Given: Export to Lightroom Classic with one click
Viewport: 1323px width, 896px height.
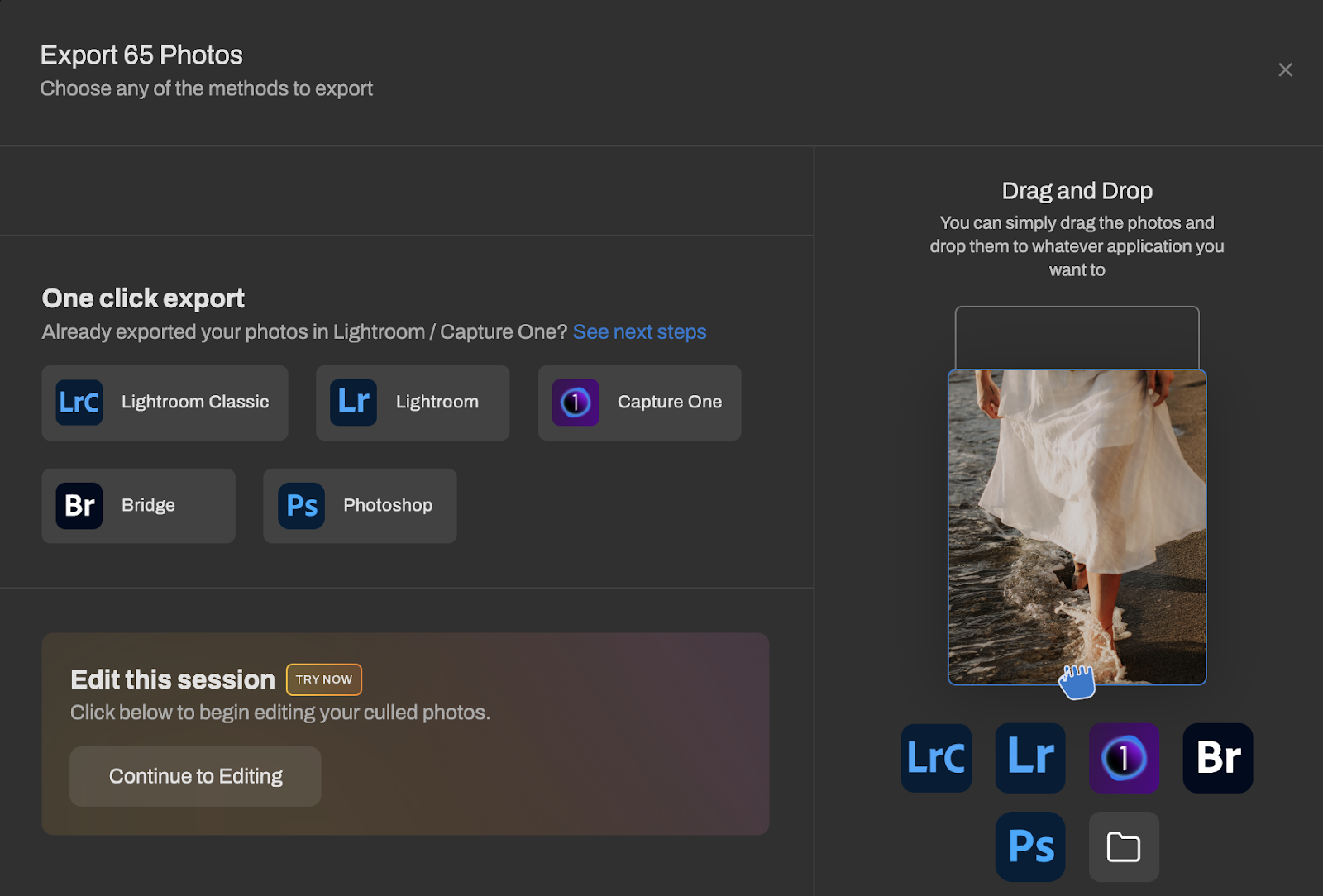Looking at the screenshot, I should pos(165,403).
